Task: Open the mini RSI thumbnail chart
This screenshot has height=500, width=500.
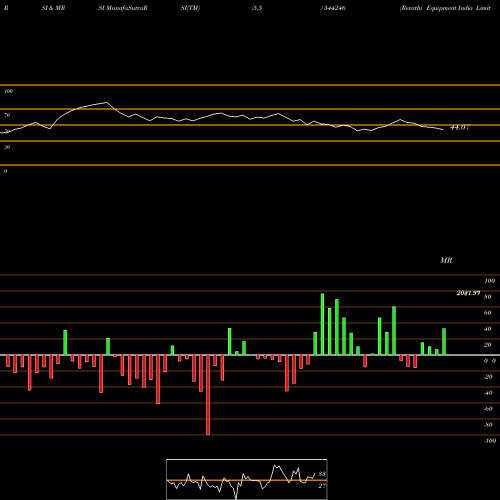Action: pyautogui.click(x=247, y=479)
